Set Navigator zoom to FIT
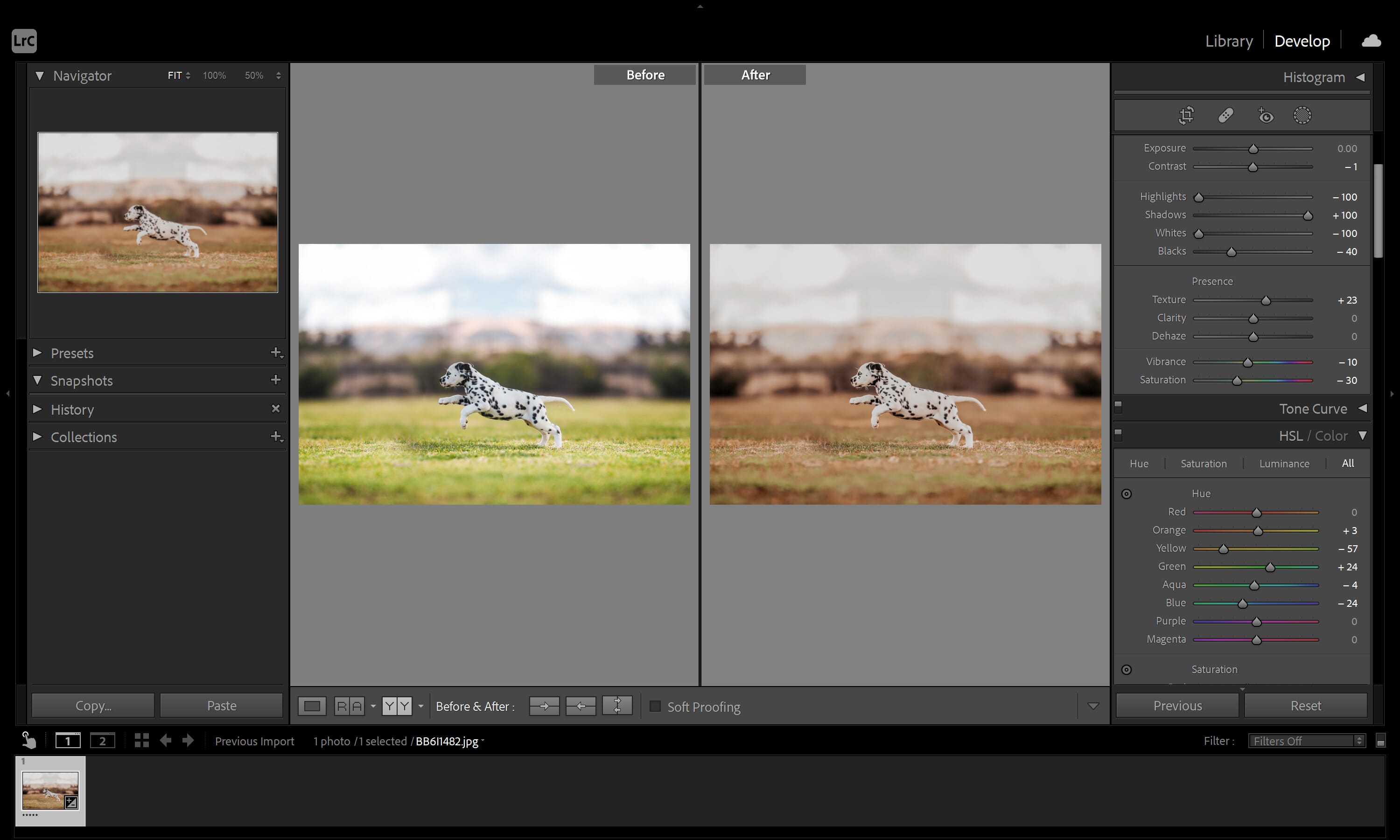Viewport: 1400px width, 840px height. (x=175, y=75)
